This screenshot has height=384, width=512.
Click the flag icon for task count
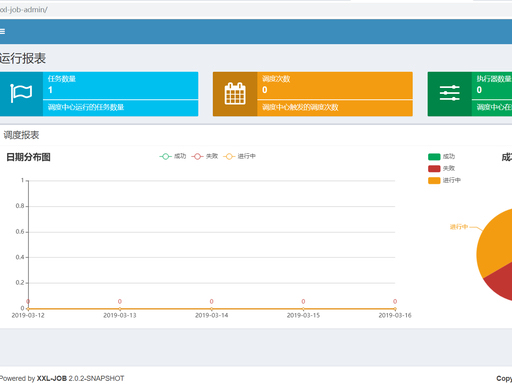click(x=21, y=94)
